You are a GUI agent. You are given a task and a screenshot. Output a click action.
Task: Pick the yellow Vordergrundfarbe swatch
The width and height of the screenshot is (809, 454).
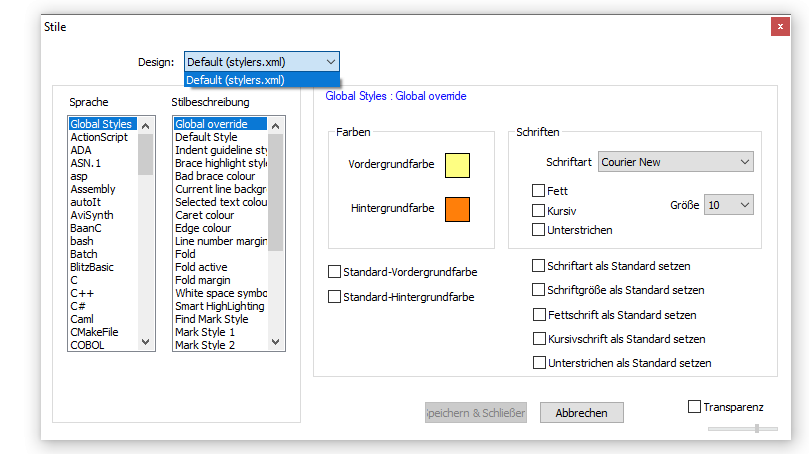457,165
